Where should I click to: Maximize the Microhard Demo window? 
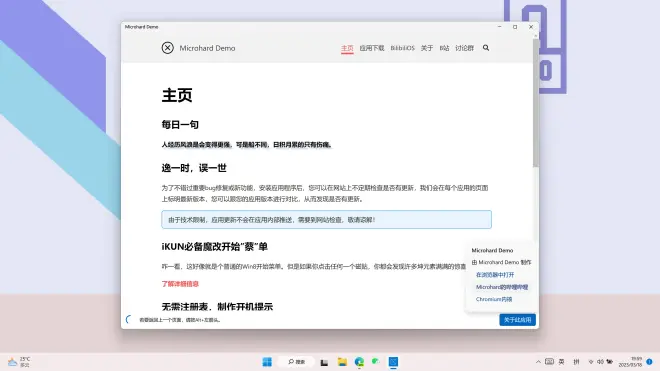tap(515, 27)
